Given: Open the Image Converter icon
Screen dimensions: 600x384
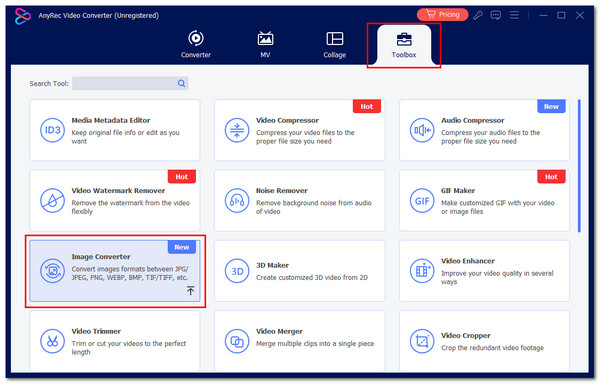Looking at the screenshot, I should click(x=52, y=271).
